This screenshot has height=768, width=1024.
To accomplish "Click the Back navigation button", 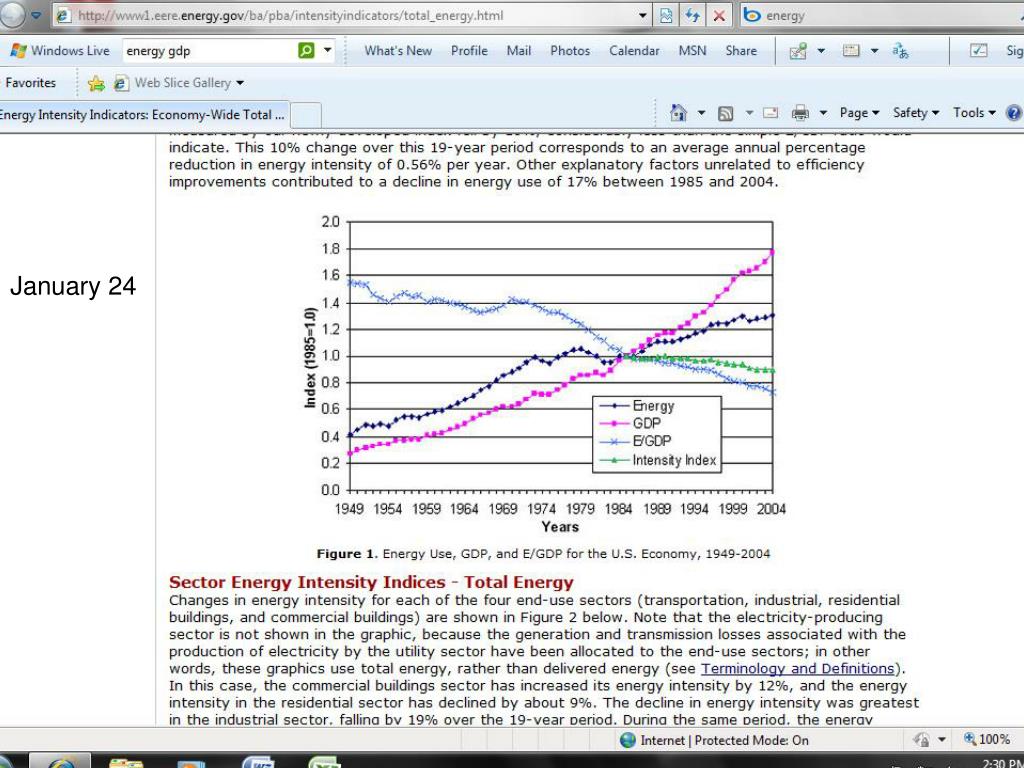I will (x=11, y=14).
